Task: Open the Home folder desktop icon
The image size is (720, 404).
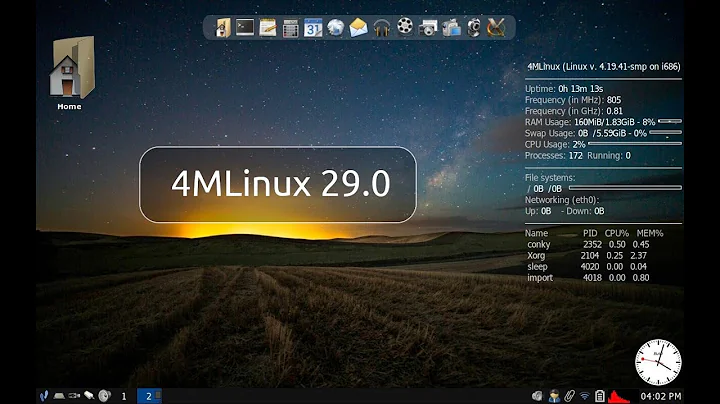Action: click(71, 73)
